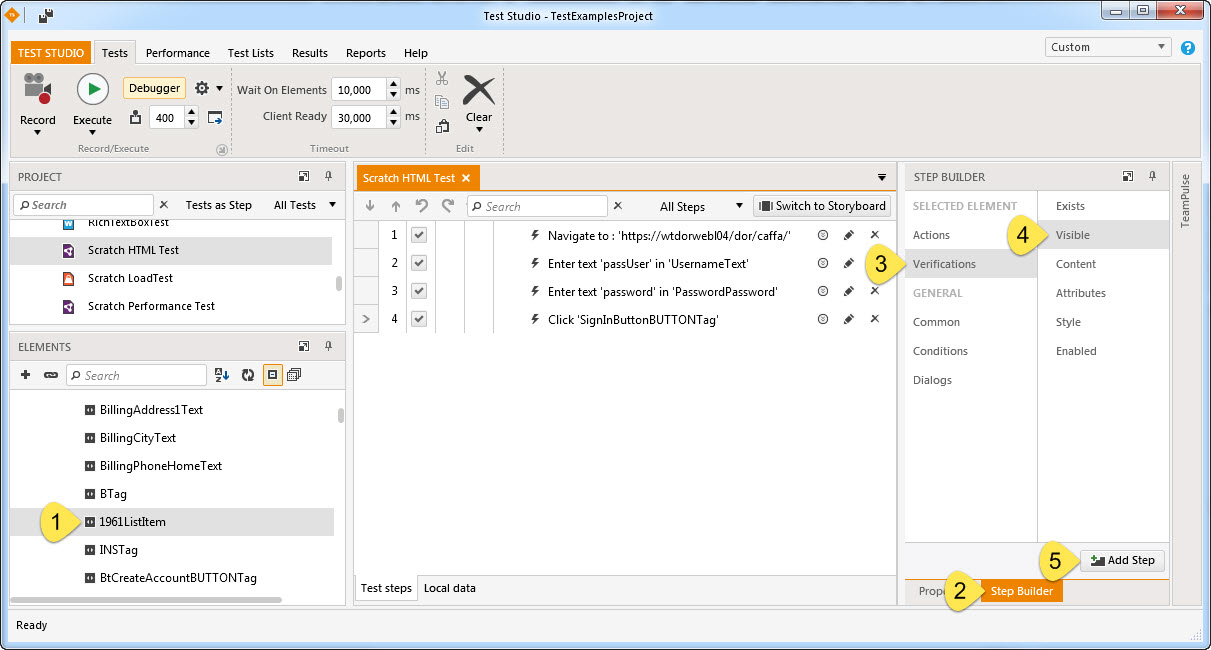Click the blue help question mark icon
The width and height of the screenshot is (1211, 650).
click(x=1188, y=47)
